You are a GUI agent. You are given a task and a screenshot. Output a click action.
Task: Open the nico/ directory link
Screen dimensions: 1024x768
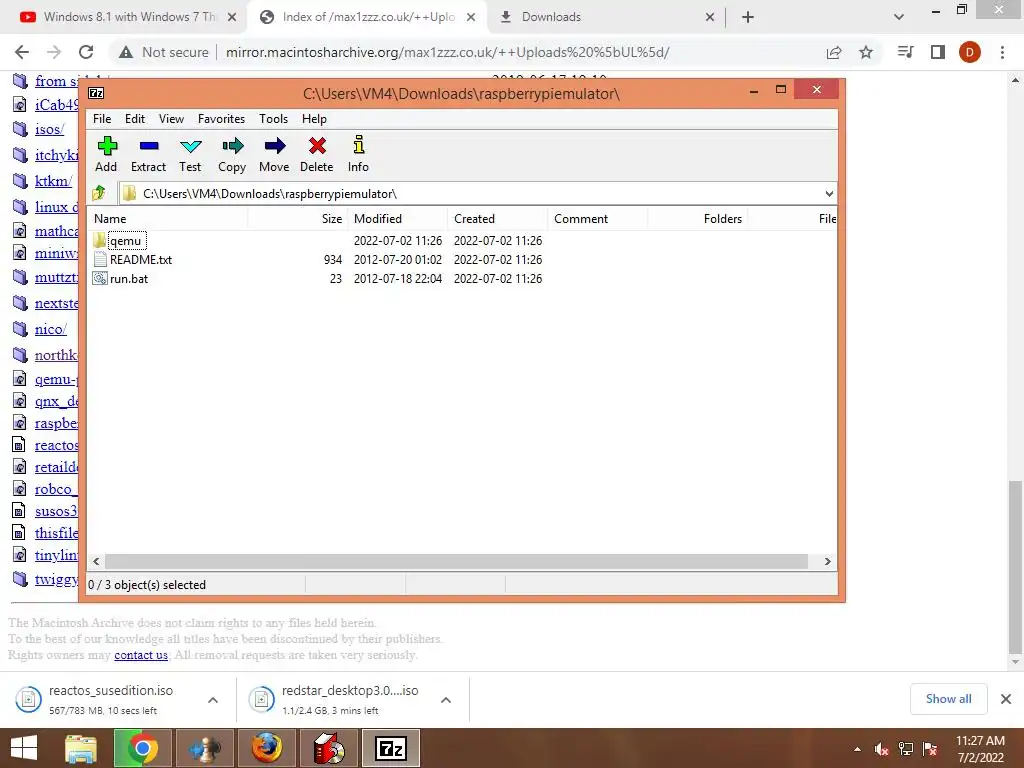pos(51,329)
